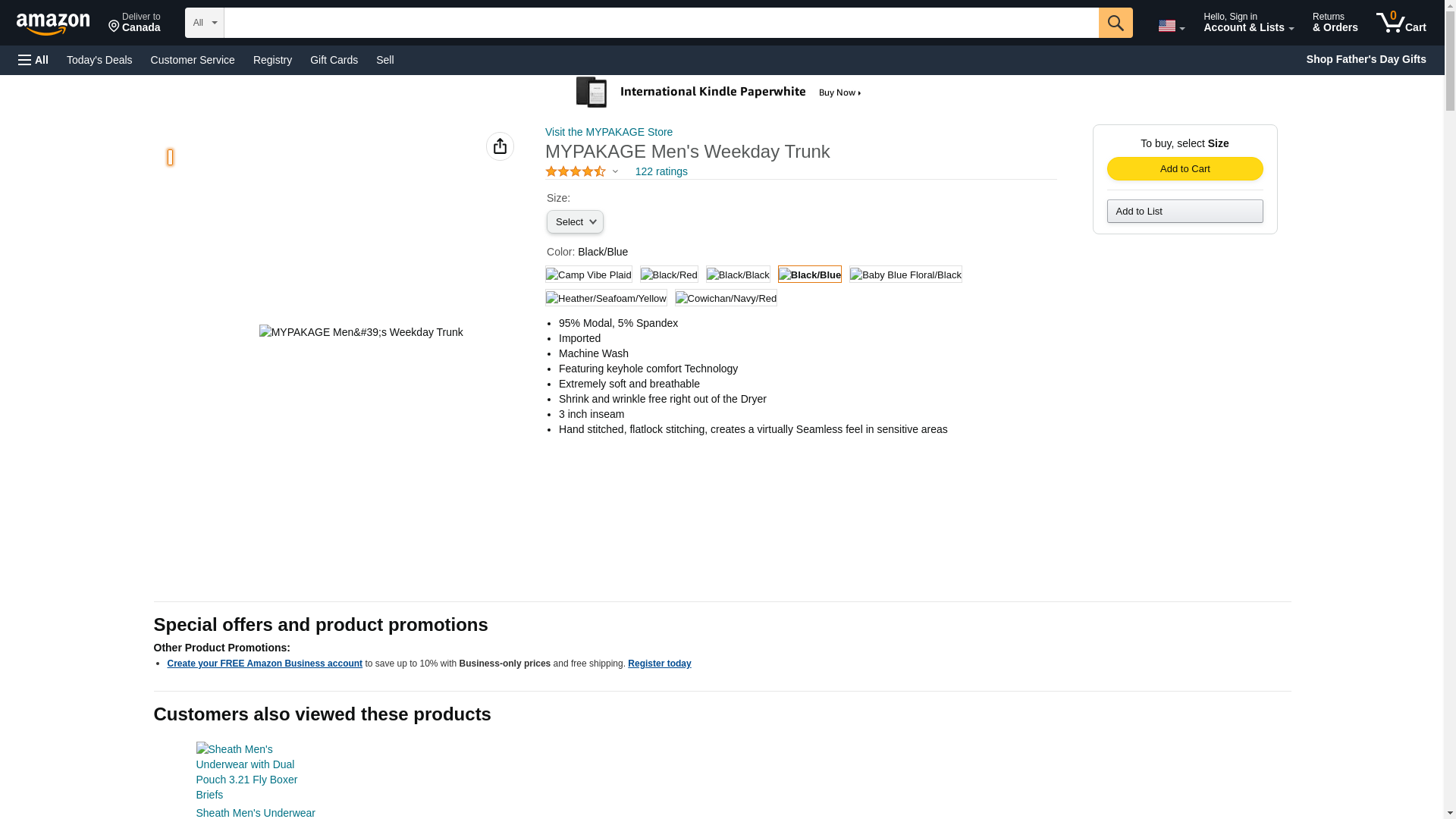Click the Deliver to Canada location icon

[115, 27]
